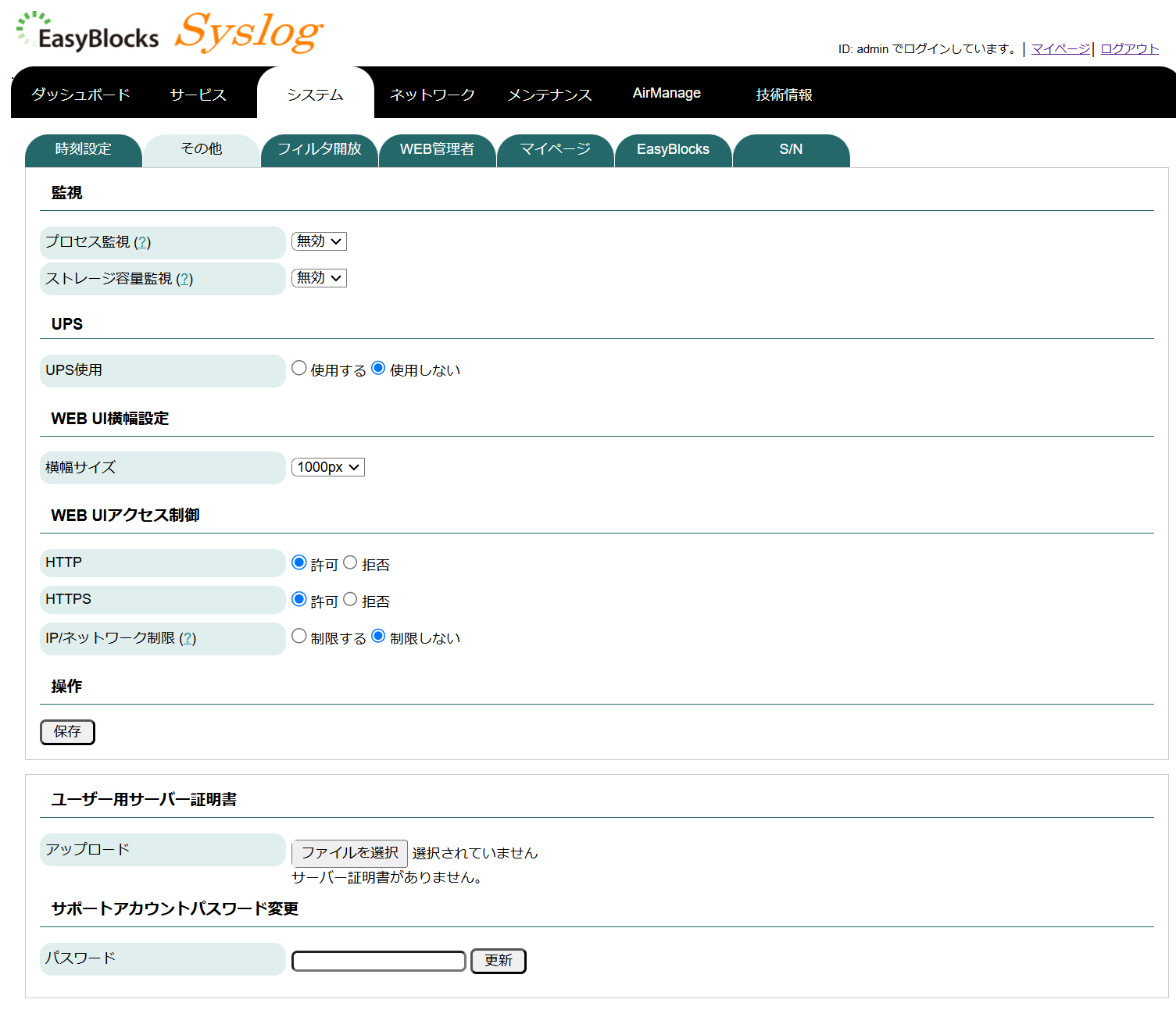Image resolution: width=1176 pixels, height=1010 pixels.
Task: Click the ユーザー用サーバー証明書 heading
Action: [144, 800]
